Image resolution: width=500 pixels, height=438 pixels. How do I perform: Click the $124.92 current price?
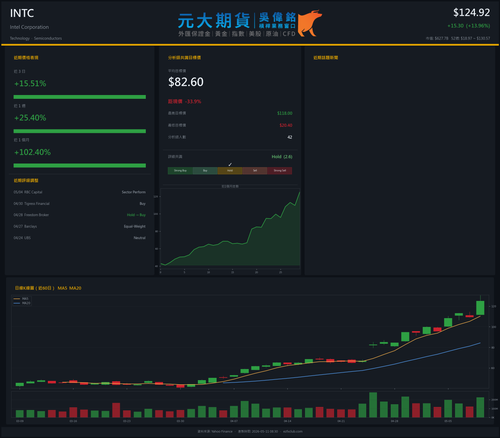471,13
